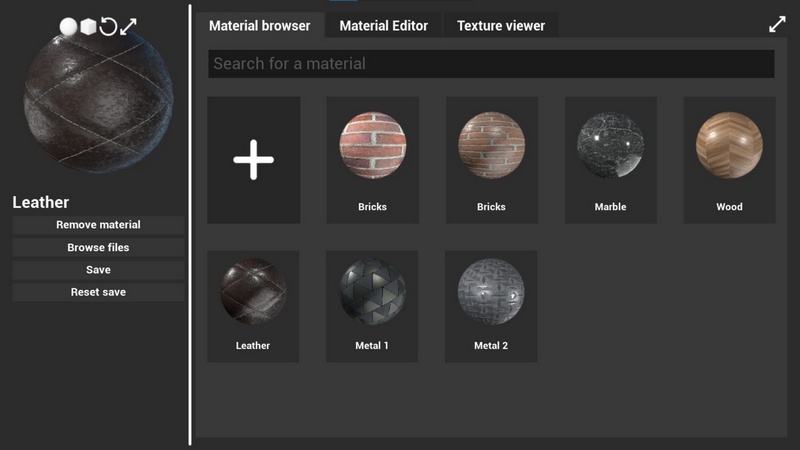Switch preview shape to cube
This screenshot has width=800, height=450.
tap(88, 27)
